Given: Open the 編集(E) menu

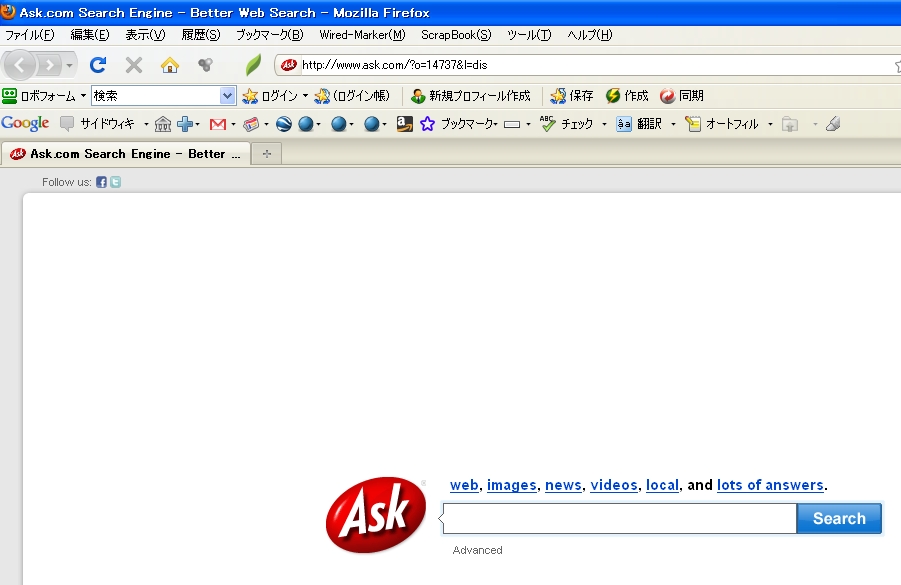Looking at the screenshot, I should click(x=90, y=35).
